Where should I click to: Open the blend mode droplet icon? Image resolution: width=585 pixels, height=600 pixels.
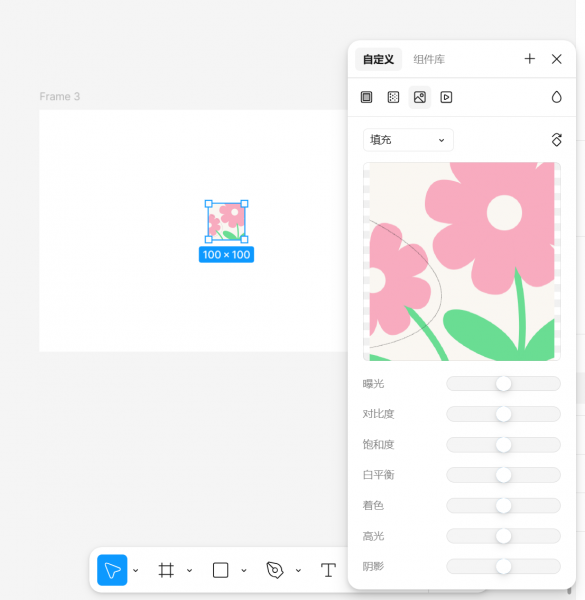556,97
